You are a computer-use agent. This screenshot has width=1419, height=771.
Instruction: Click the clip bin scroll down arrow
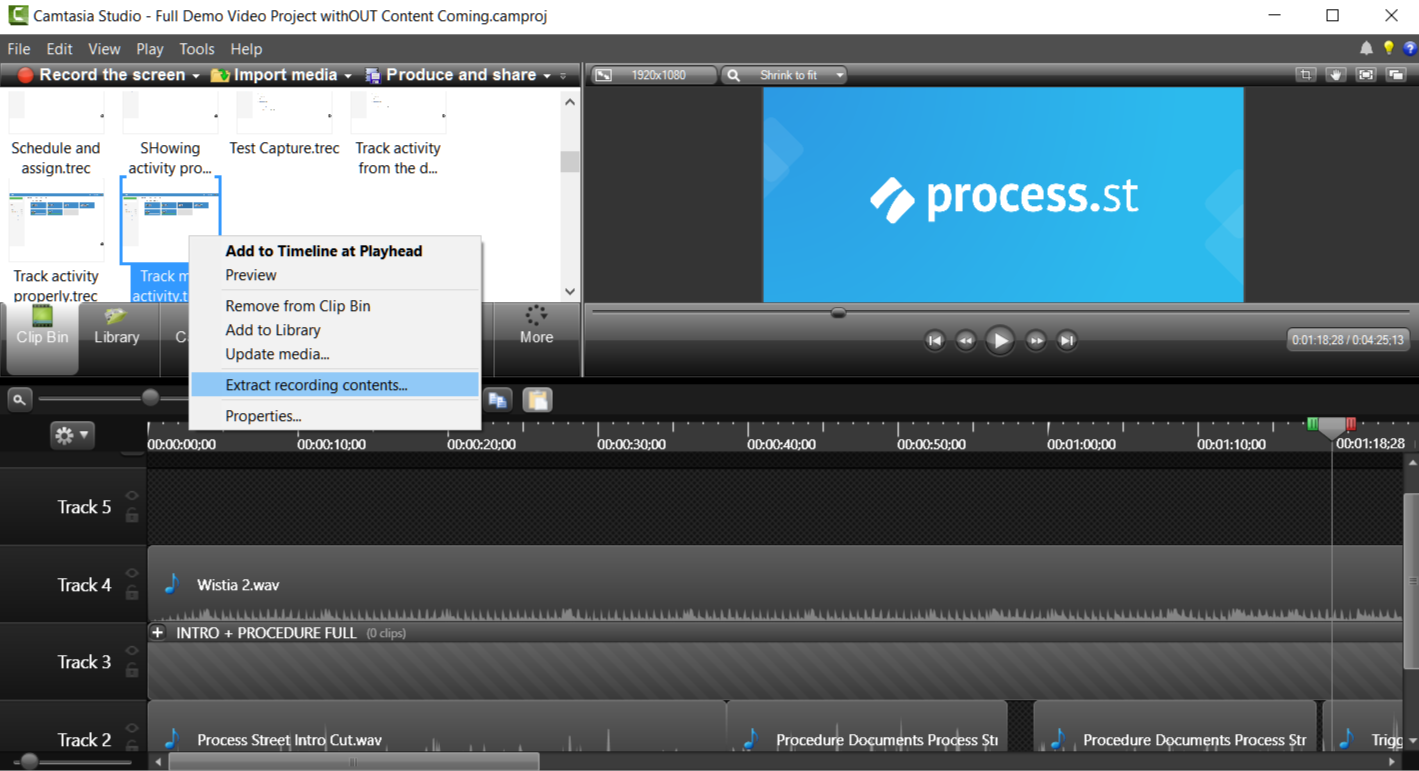click(570, 292)
